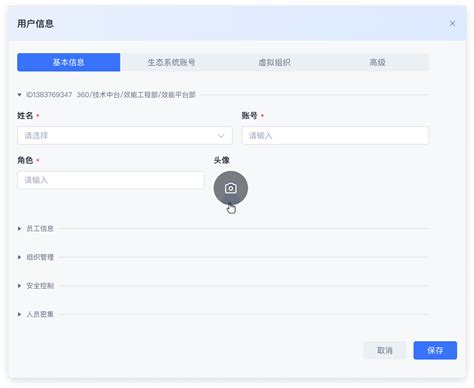
Task: Click the 账号 input field
Action: pyautogui.click(x=335, y=136)
